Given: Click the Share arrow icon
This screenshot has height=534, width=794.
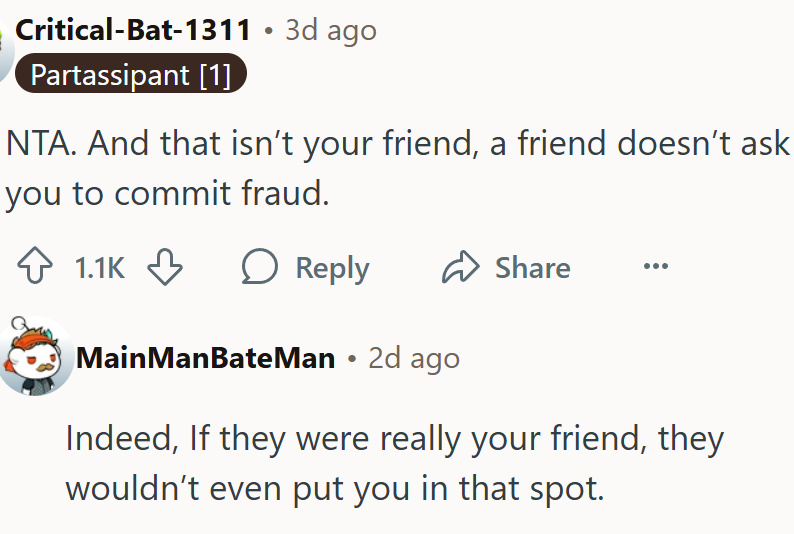Looking at the screenshot, I should (460, 268).
